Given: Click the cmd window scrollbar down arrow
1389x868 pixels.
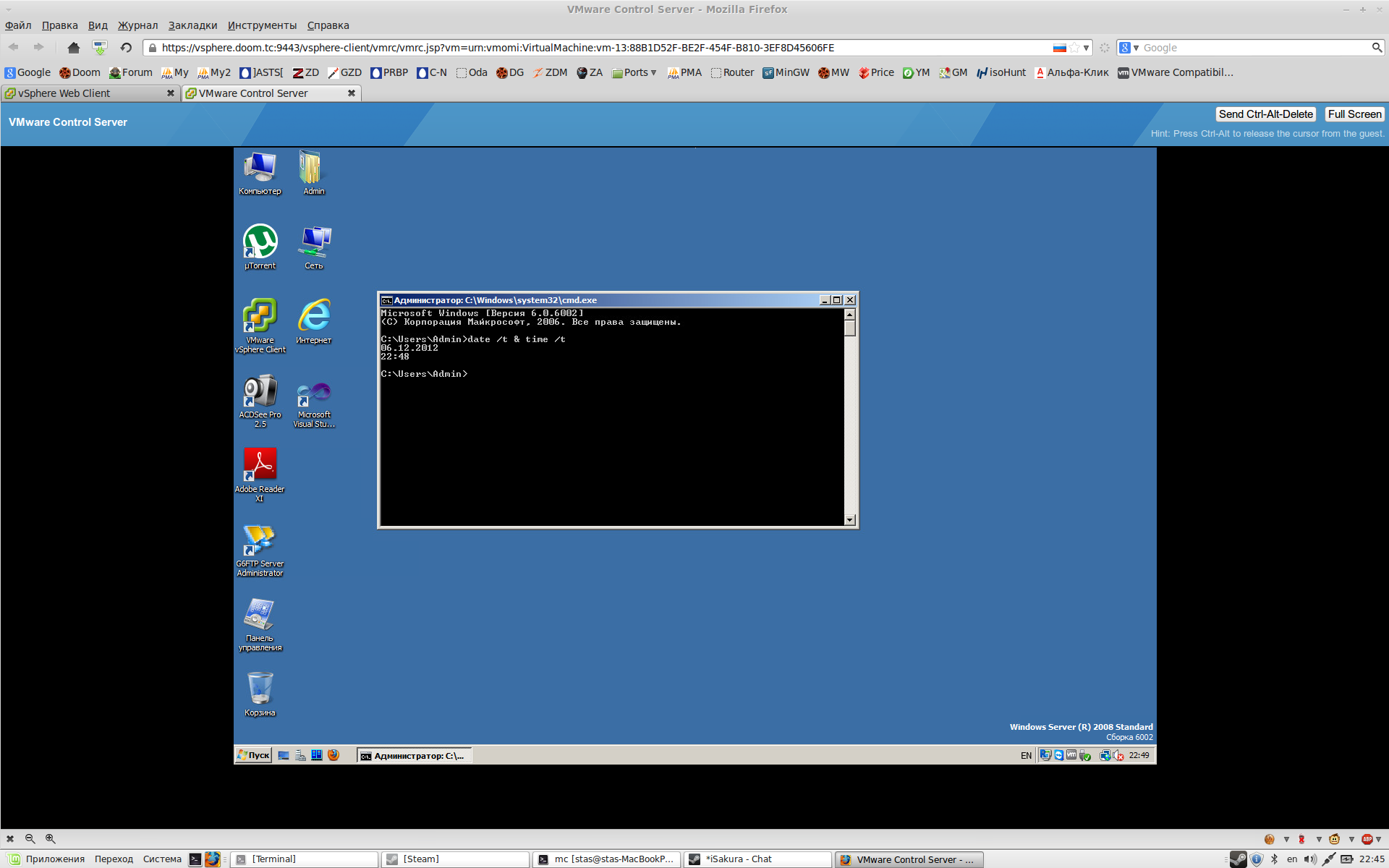Looking at the screenshot, I should pyautogui.click(x=849, y=520).
